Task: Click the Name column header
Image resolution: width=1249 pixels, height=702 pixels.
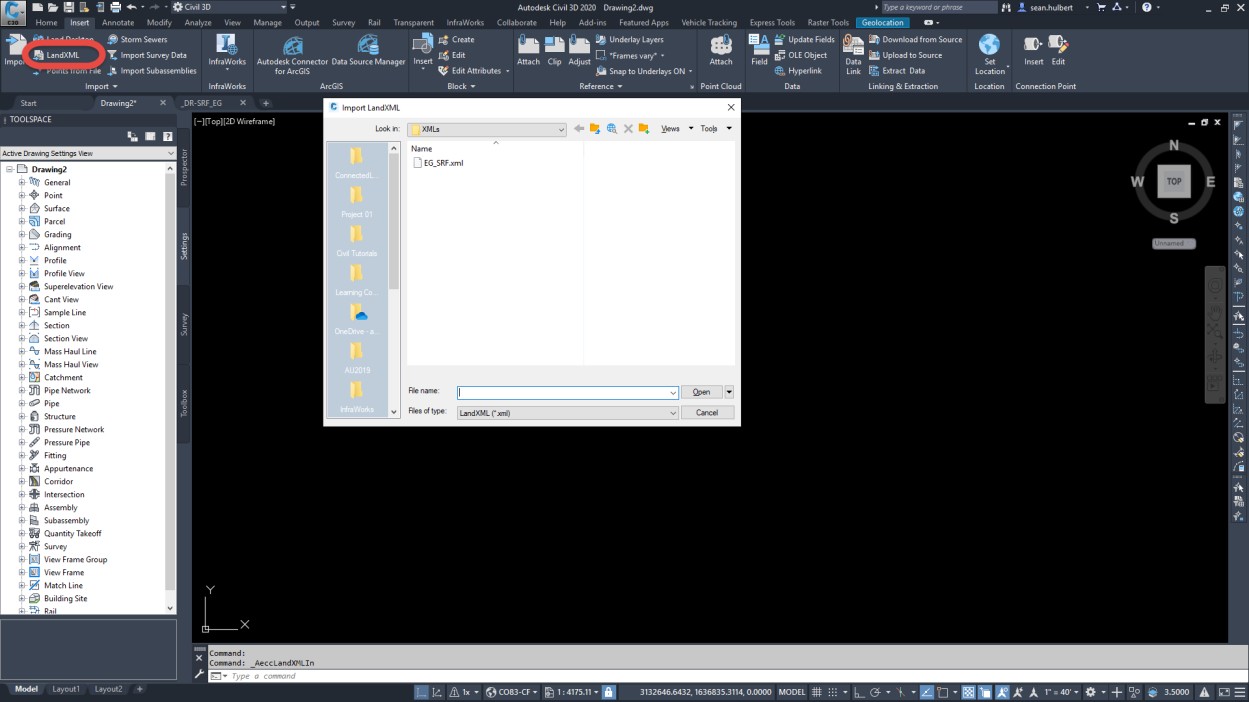Action: click(421, 148)
